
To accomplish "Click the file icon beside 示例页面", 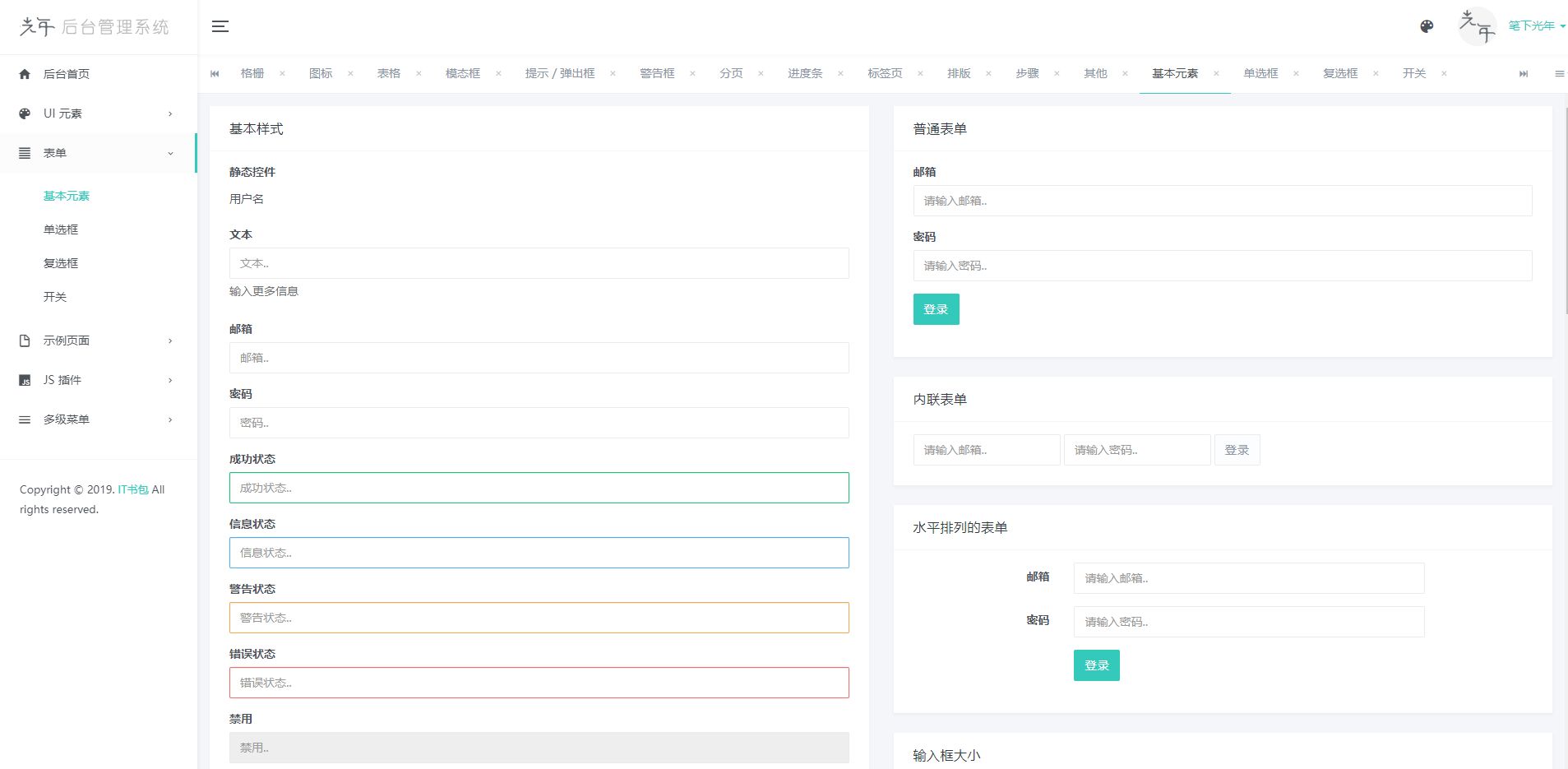I will tap(25, 340).
